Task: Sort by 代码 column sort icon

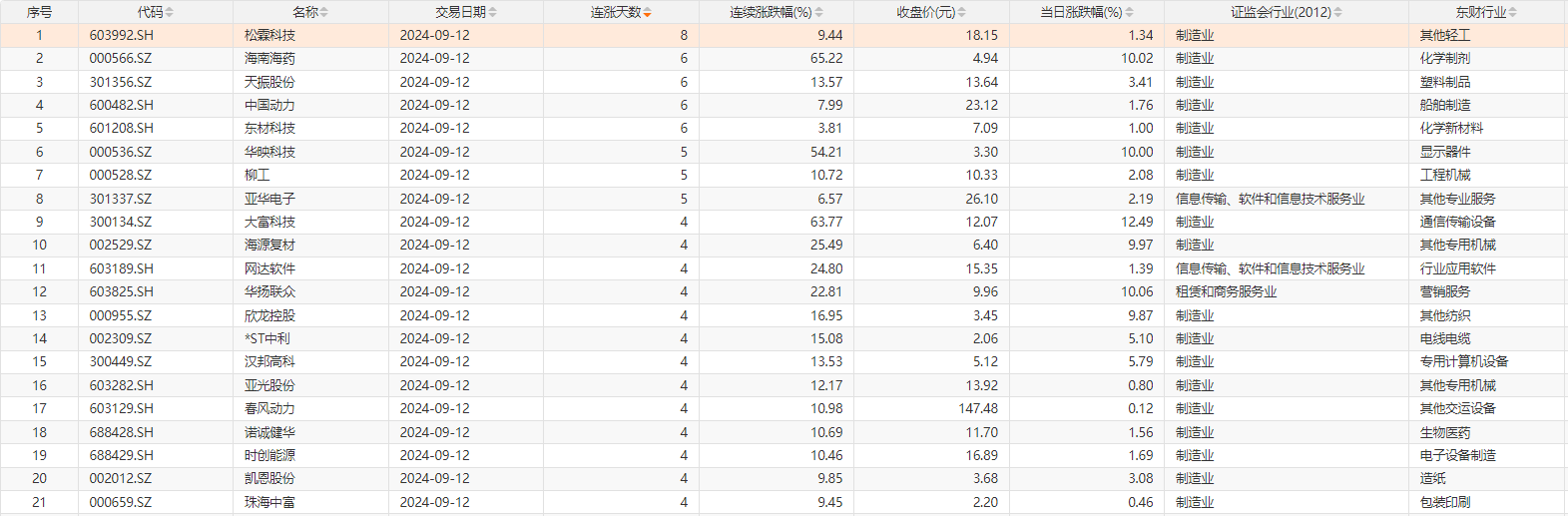Action: [170, 12]
